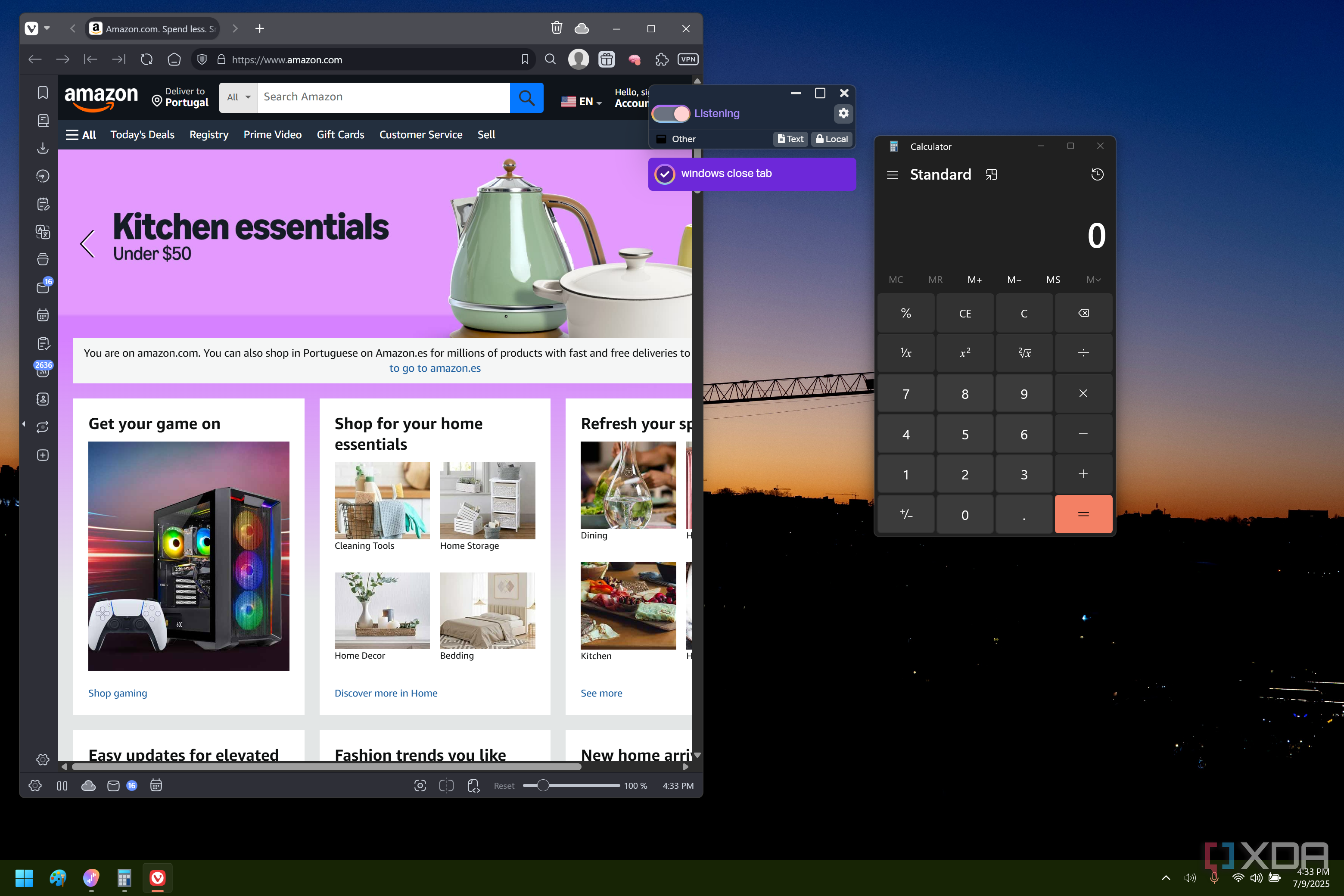Reload the Amazon page
This screenshot has height=896, width=1344.
(146, 59)
